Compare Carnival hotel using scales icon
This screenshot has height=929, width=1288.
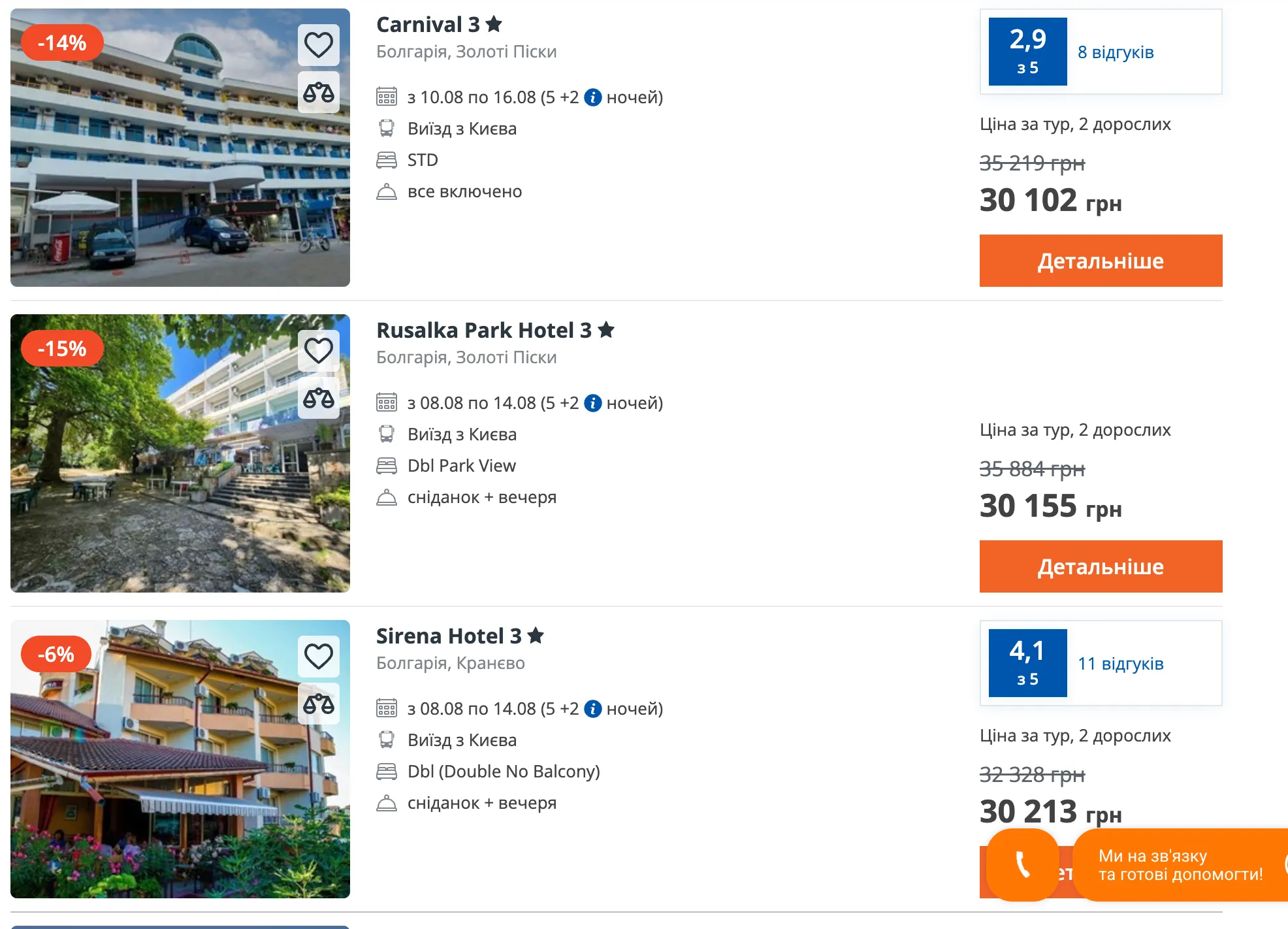pyautogui.click(x=319, y=92)
